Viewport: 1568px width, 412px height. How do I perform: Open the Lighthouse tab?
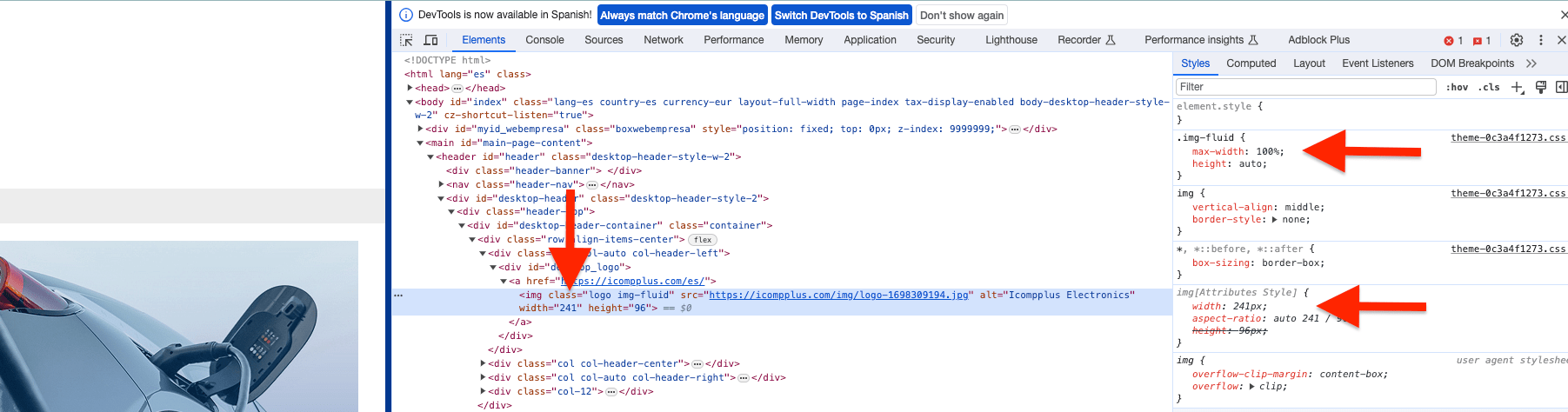pyautogui.click(x=1011, y=40)
